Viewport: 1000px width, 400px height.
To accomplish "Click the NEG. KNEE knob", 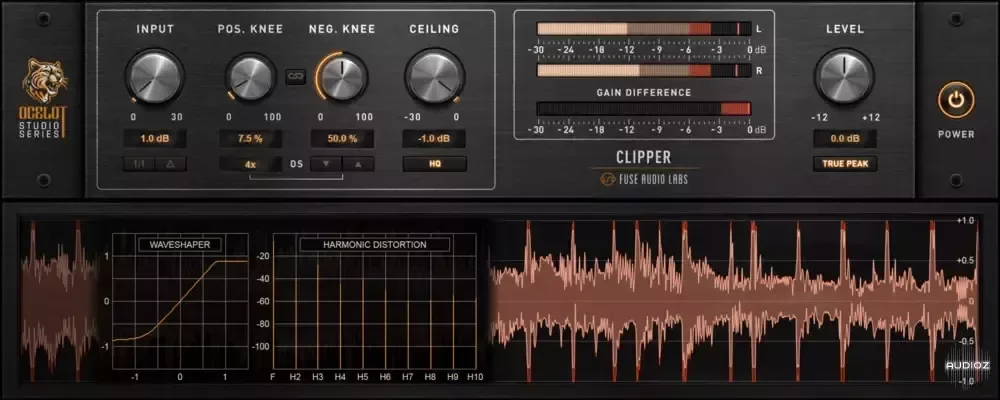I will (x=342, y=77).
